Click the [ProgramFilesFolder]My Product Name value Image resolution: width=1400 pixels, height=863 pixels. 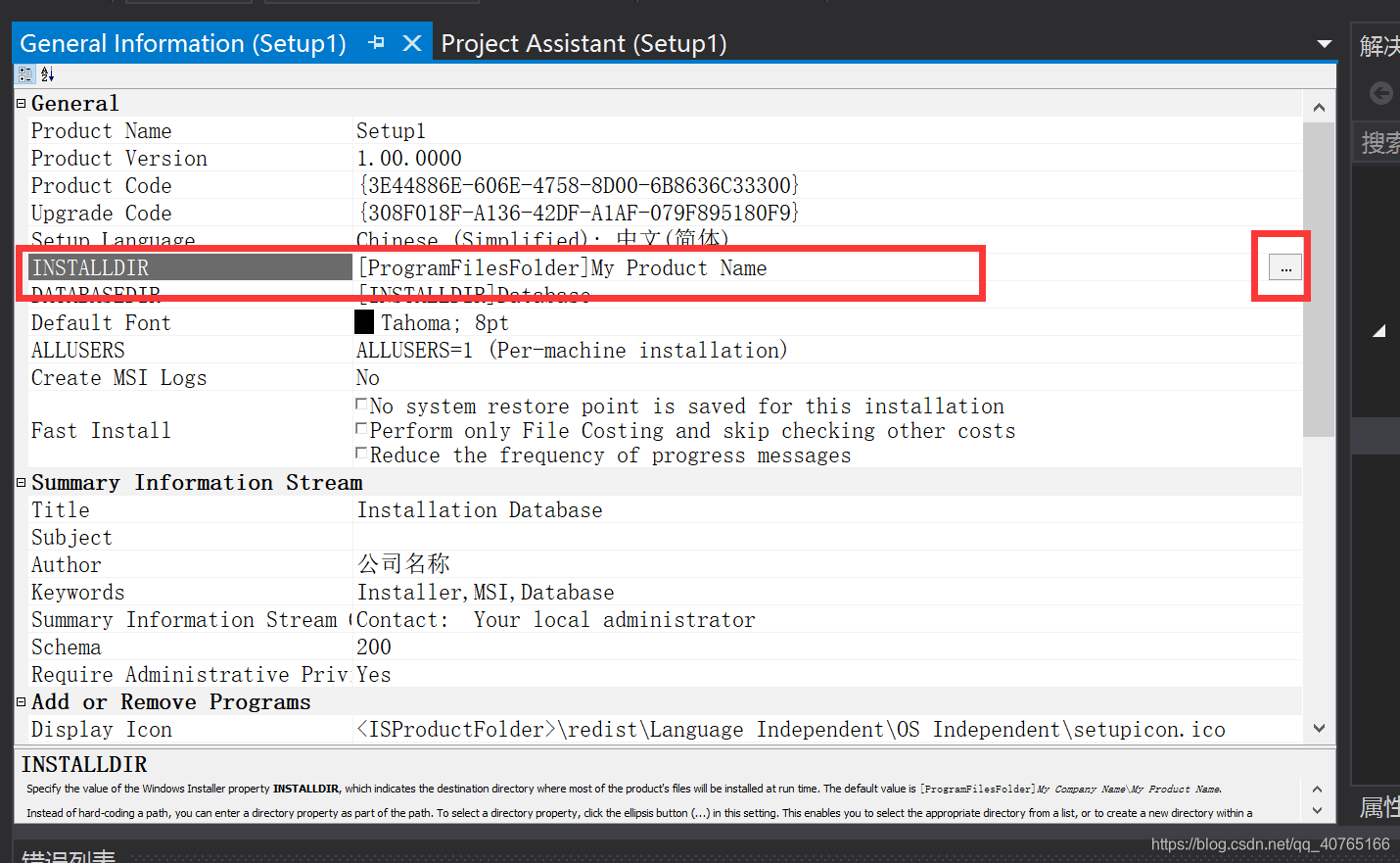(563, 268)
